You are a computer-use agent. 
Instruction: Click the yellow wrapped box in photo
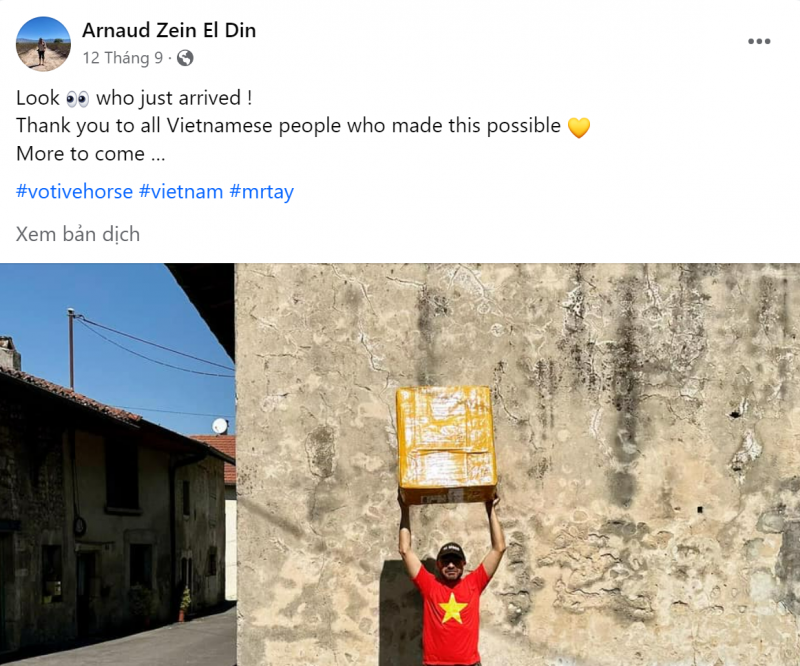447,445
